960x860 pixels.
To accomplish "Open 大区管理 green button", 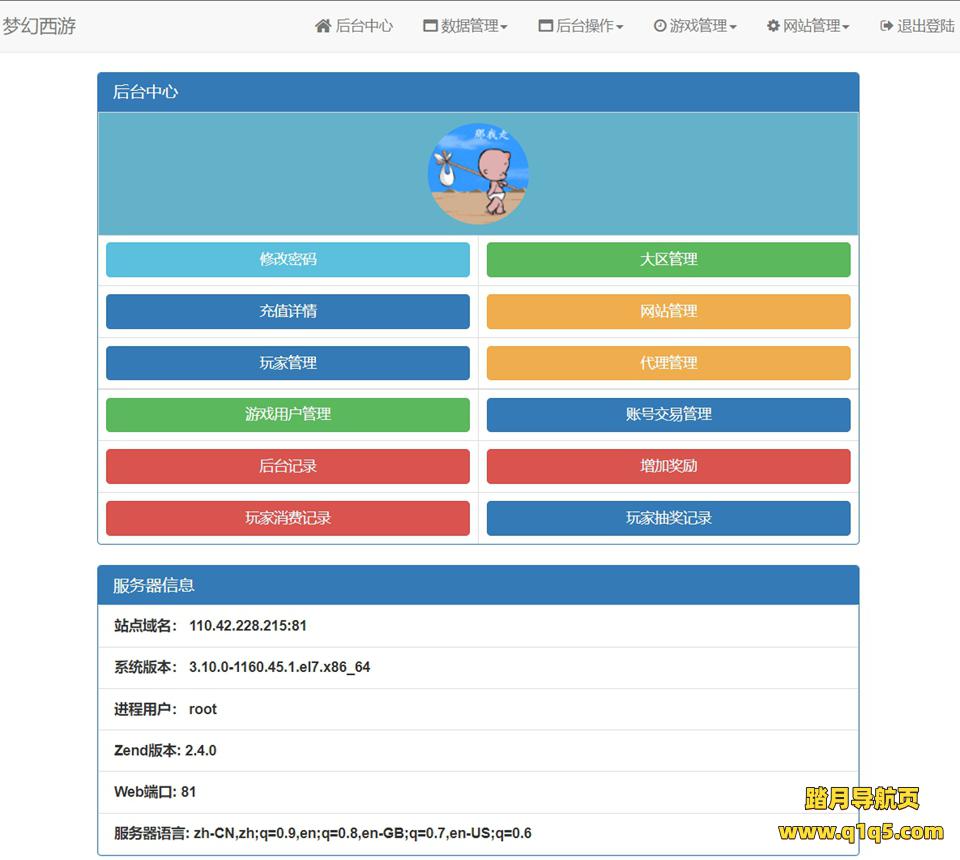I will [668, 259].
